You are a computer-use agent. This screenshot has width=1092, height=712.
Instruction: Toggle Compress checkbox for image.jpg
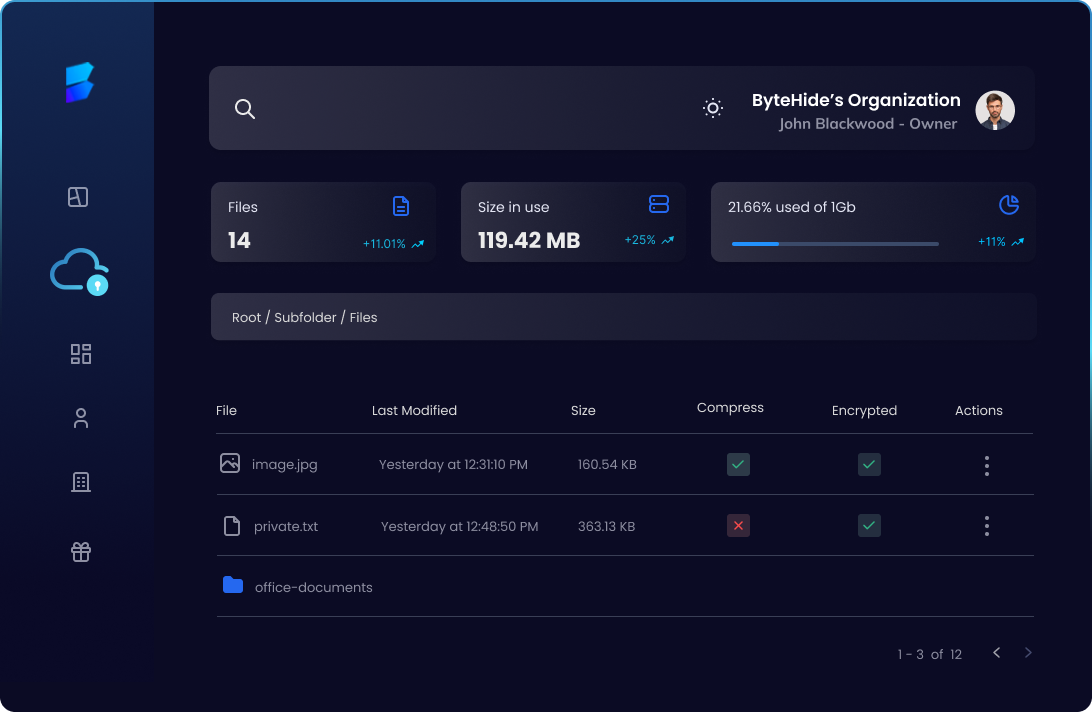738,464
